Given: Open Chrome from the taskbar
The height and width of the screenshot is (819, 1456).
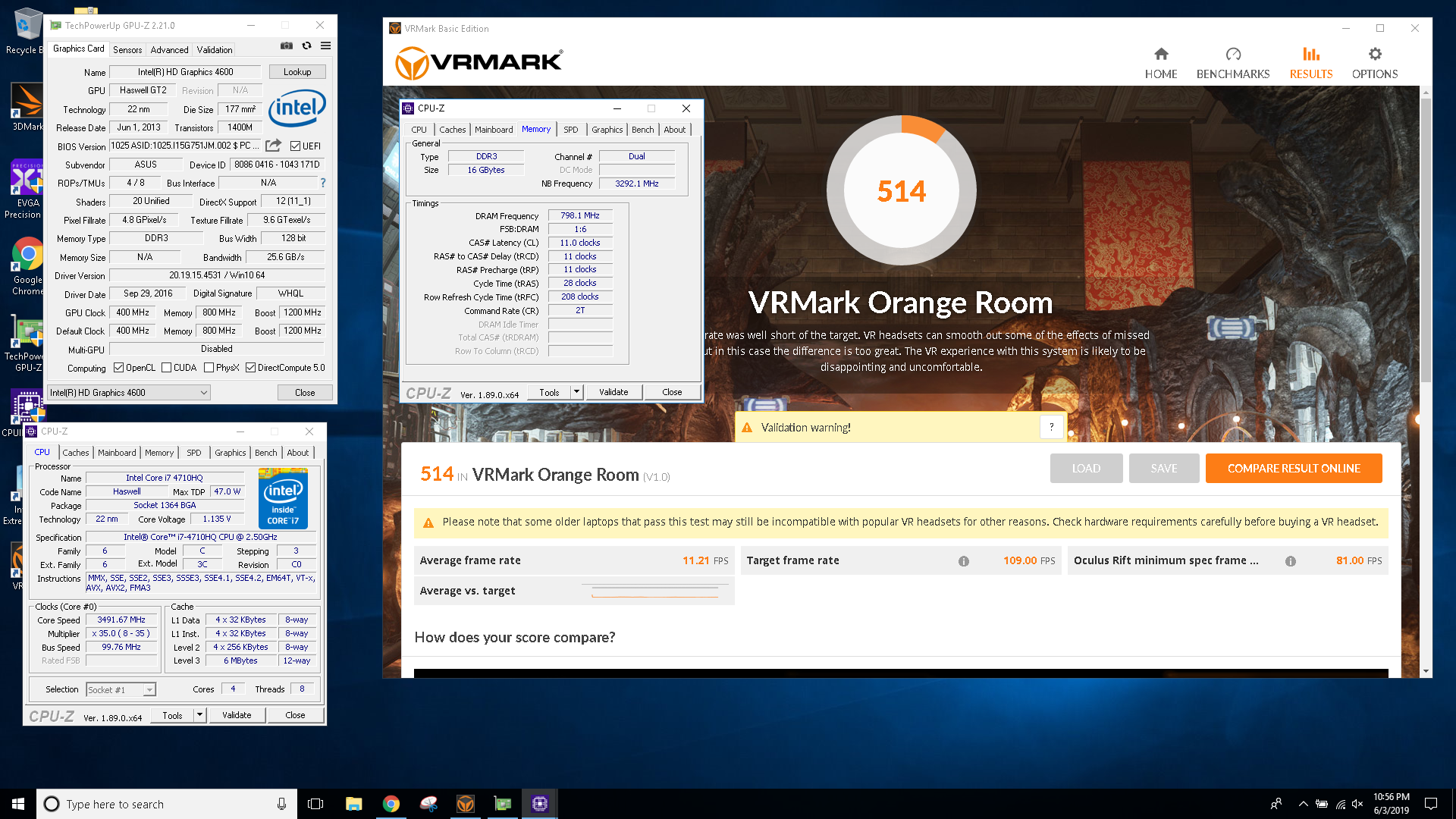Looking at the screenshot, I should coord(391,804).
